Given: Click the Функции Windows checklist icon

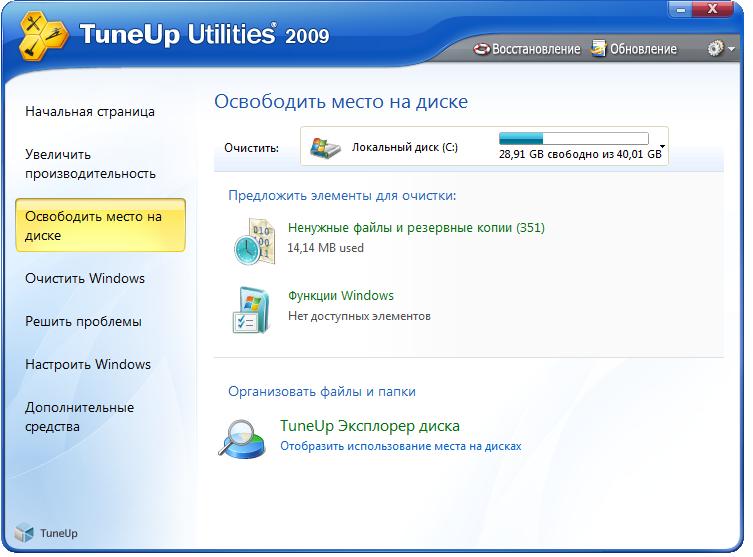Looking at the screenshot, I should (x=251, y=310).
